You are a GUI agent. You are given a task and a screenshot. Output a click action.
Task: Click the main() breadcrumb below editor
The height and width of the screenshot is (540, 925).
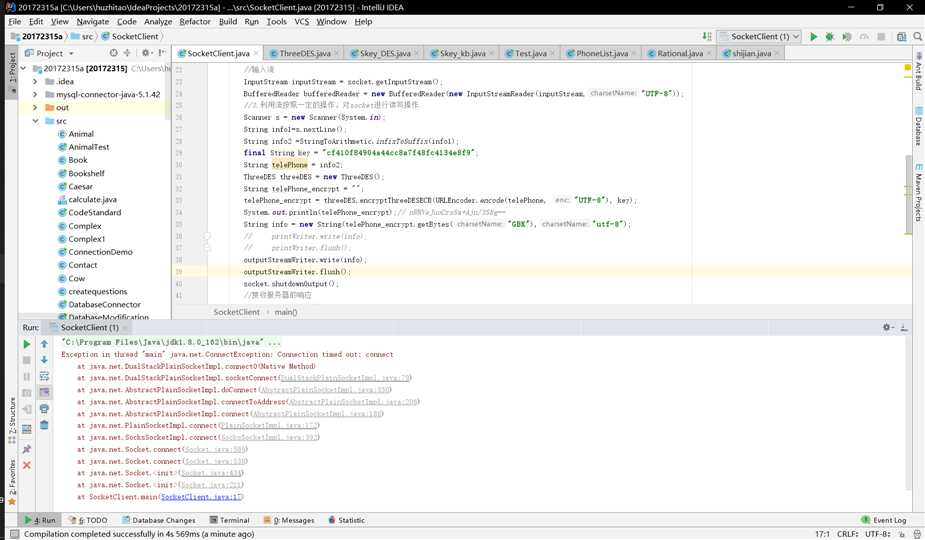286,312
